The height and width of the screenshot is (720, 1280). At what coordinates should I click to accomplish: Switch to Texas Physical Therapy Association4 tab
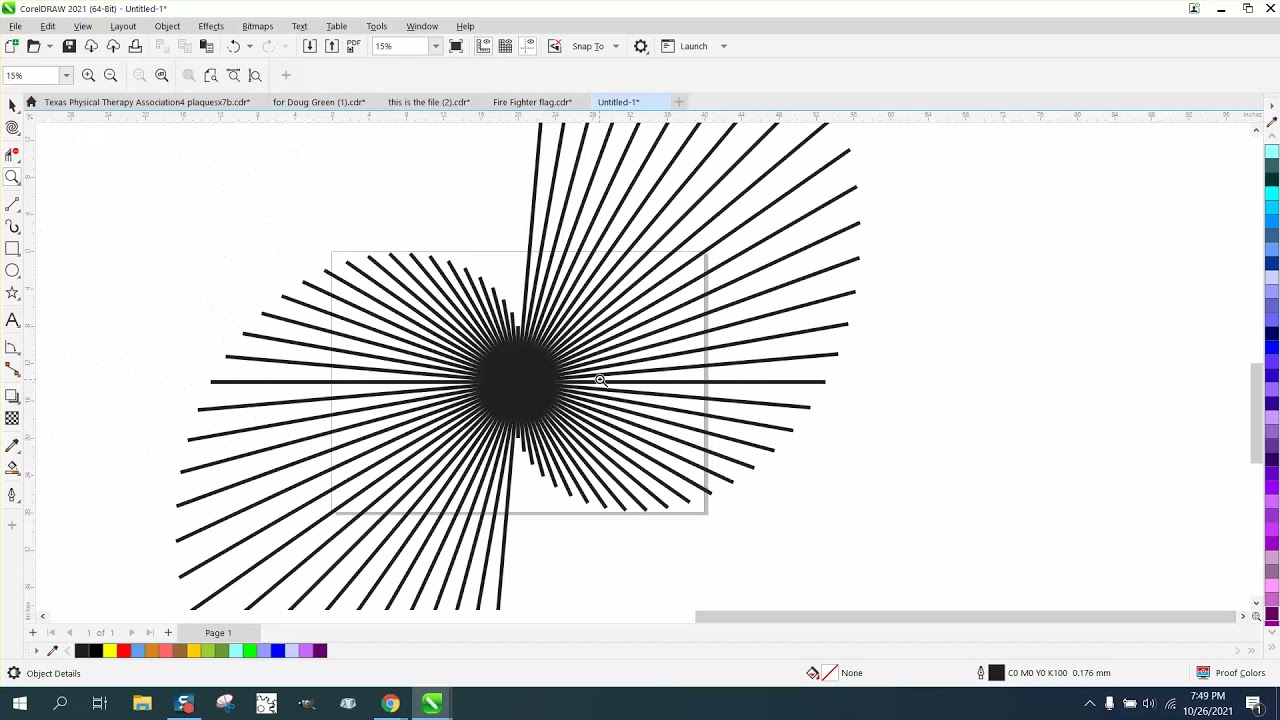pos(147,102)
